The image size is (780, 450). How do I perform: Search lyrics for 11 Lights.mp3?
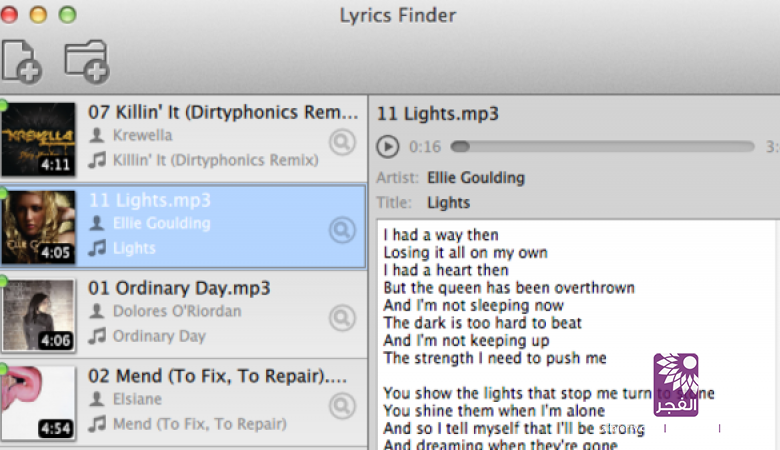(x=342, y=231)
